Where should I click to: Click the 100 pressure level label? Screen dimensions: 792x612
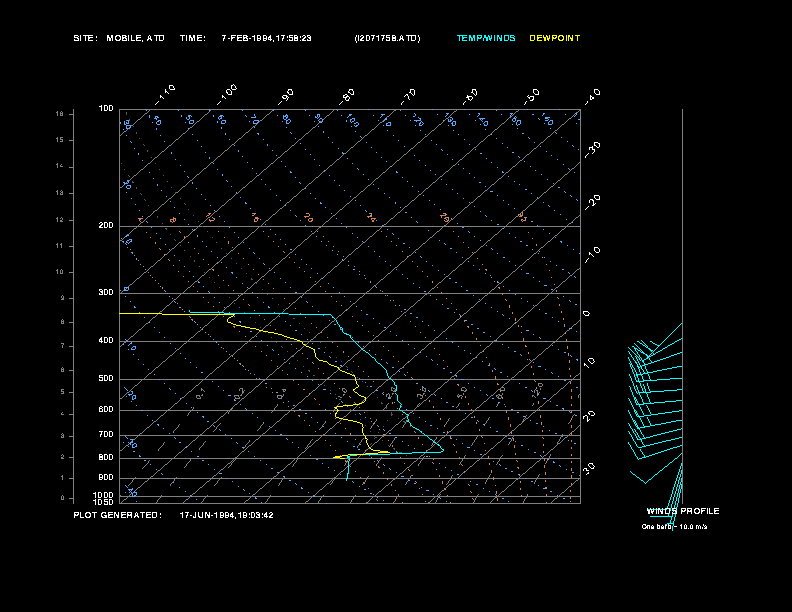(106, 109)
